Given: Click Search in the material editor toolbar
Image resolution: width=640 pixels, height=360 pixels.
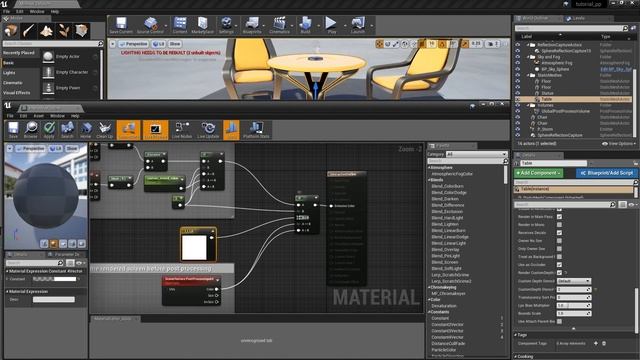Looking at the screenshot, I should tap(67, 130).
